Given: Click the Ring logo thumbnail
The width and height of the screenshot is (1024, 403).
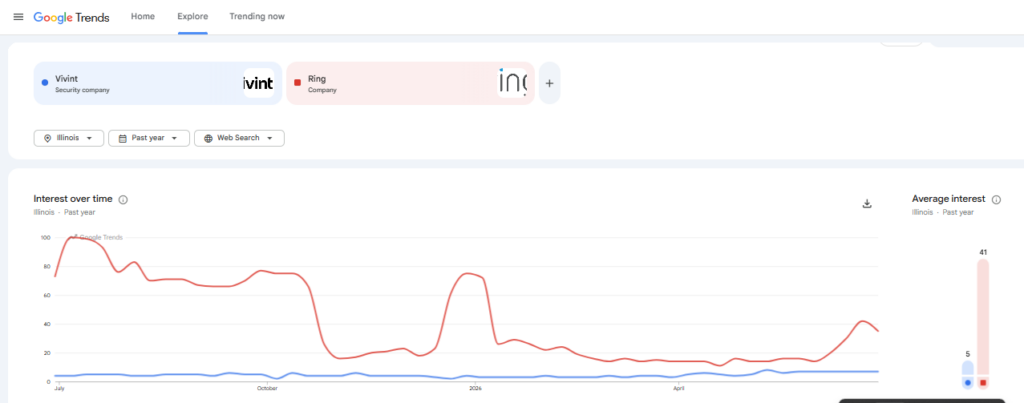Looking at the screenshot, I should pos(511,83).
